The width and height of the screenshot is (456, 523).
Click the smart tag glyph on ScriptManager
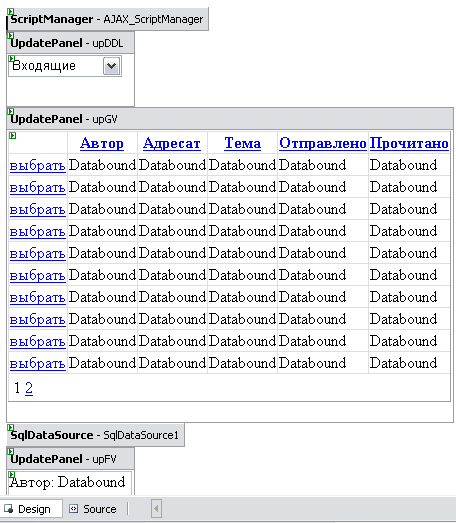pyautogui.click(x=11, y=12)
